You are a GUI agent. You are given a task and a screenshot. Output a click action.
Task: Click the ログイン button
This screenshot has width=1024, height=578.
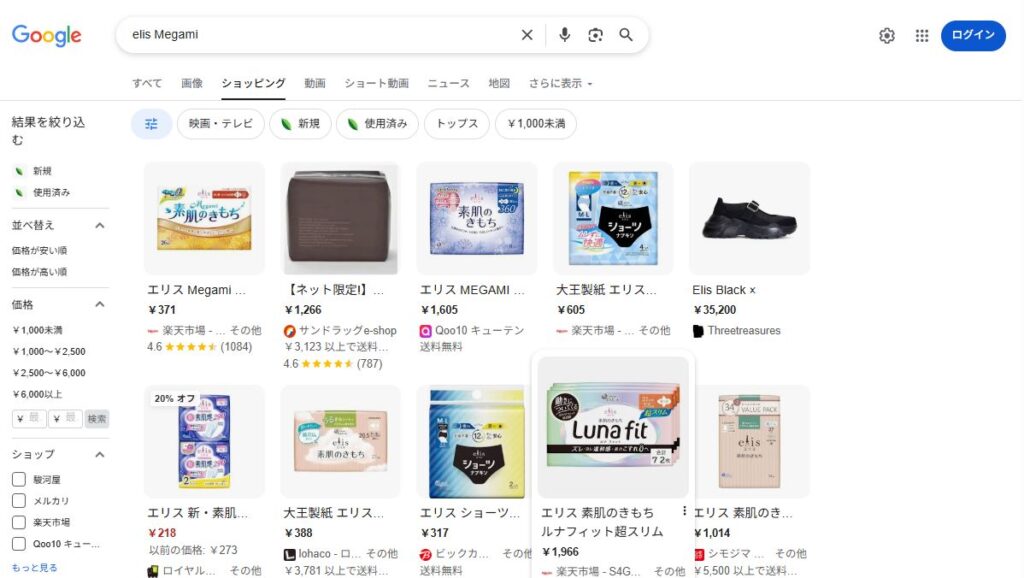tap(973, 35)
